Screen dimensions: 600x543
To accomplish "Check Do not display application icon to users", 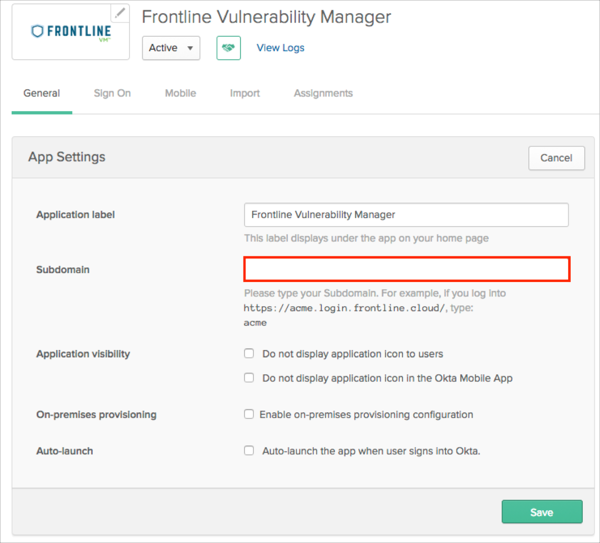I will 249,354.
